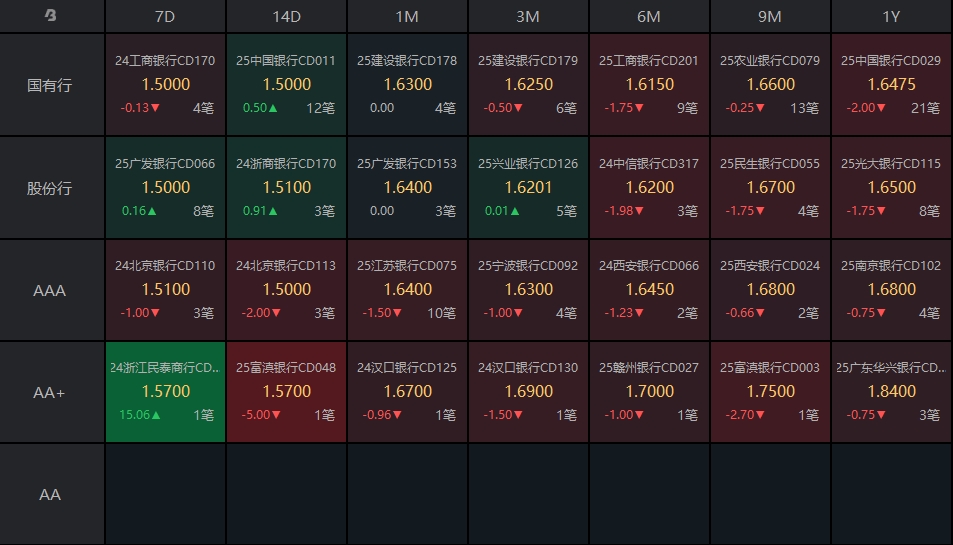Open the 25工商银行CD201 cell
The image size is (953, 545).
649,84
